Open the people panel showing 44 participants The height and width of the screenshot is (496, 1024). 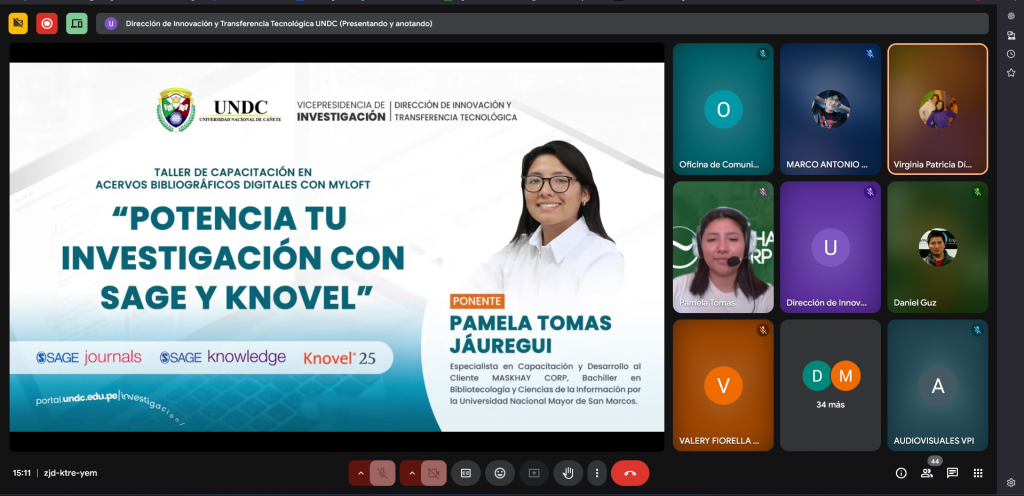point(927,473)
